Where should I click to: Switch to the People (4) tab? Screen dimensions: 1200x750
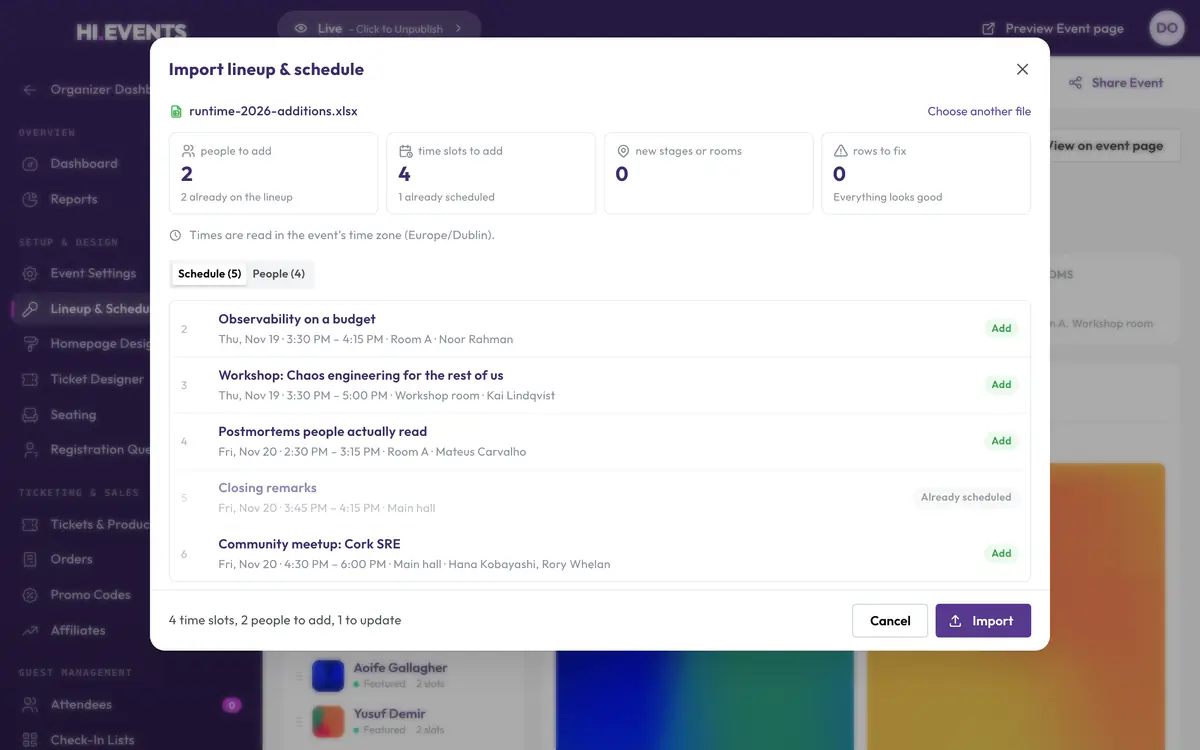(279, 274)
